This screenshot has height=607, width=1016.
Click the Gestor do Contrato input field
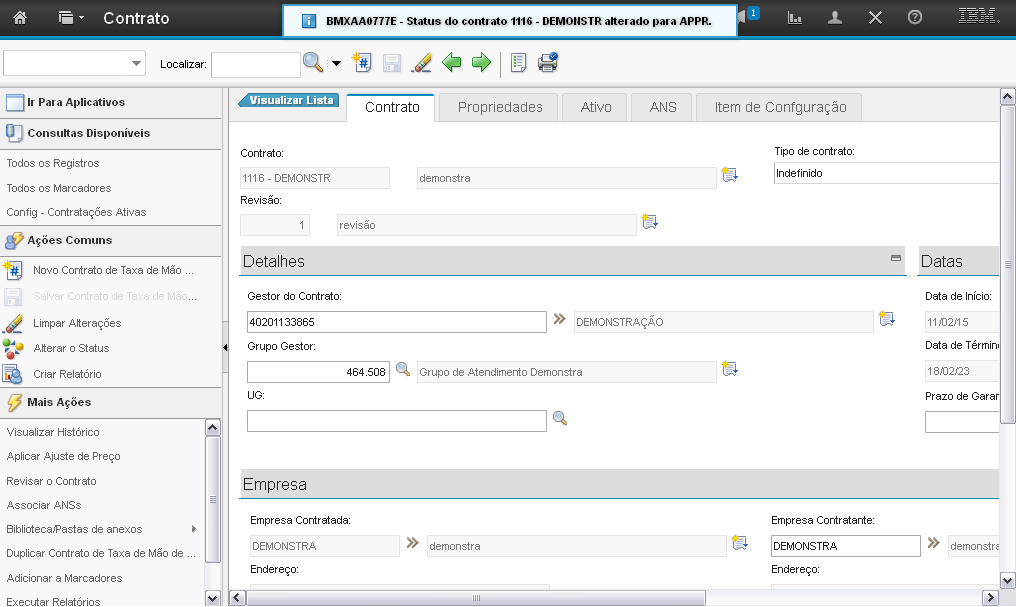click(397, 322)
